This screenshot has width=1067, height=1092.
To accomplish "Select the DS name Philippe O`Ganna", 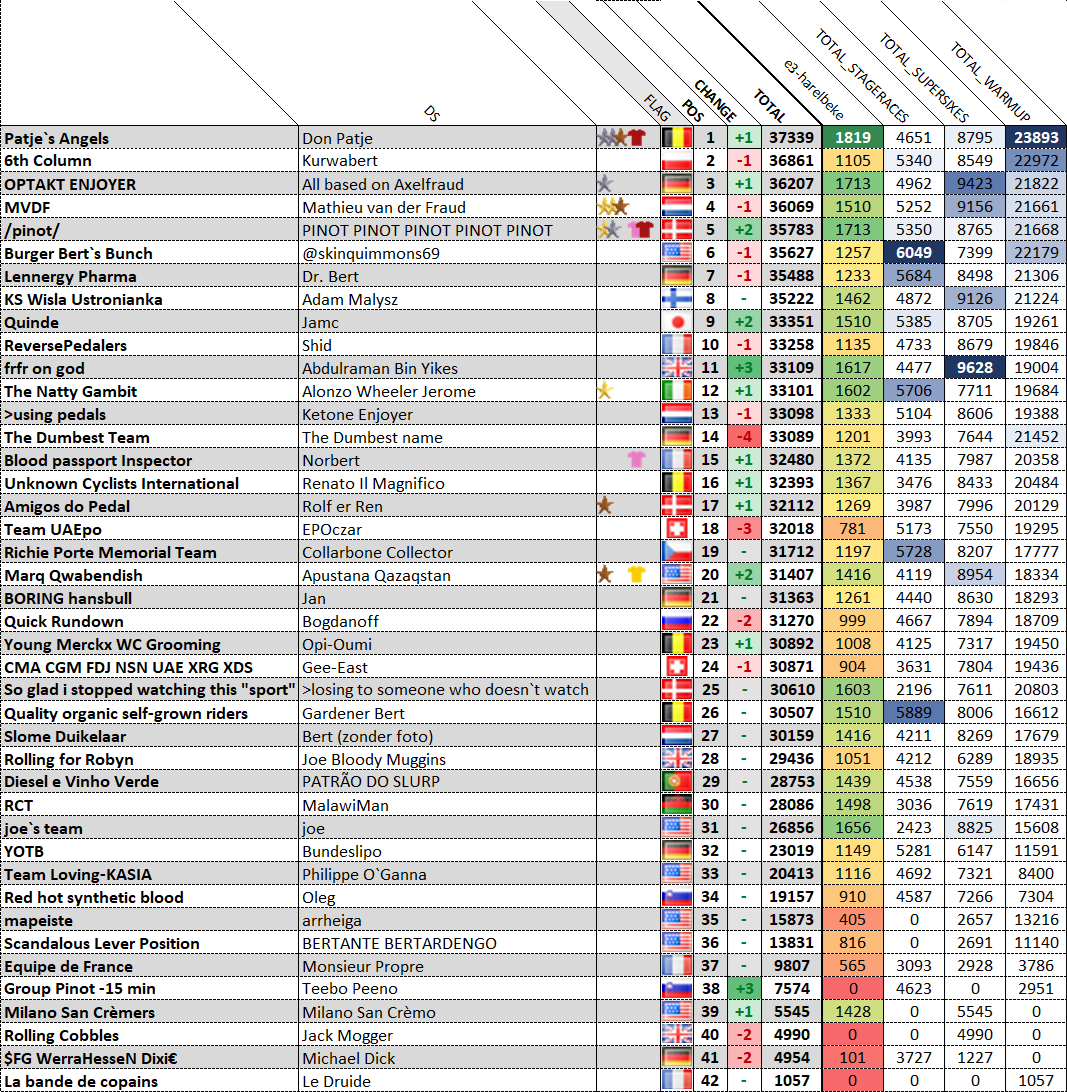I will [364, 875].
